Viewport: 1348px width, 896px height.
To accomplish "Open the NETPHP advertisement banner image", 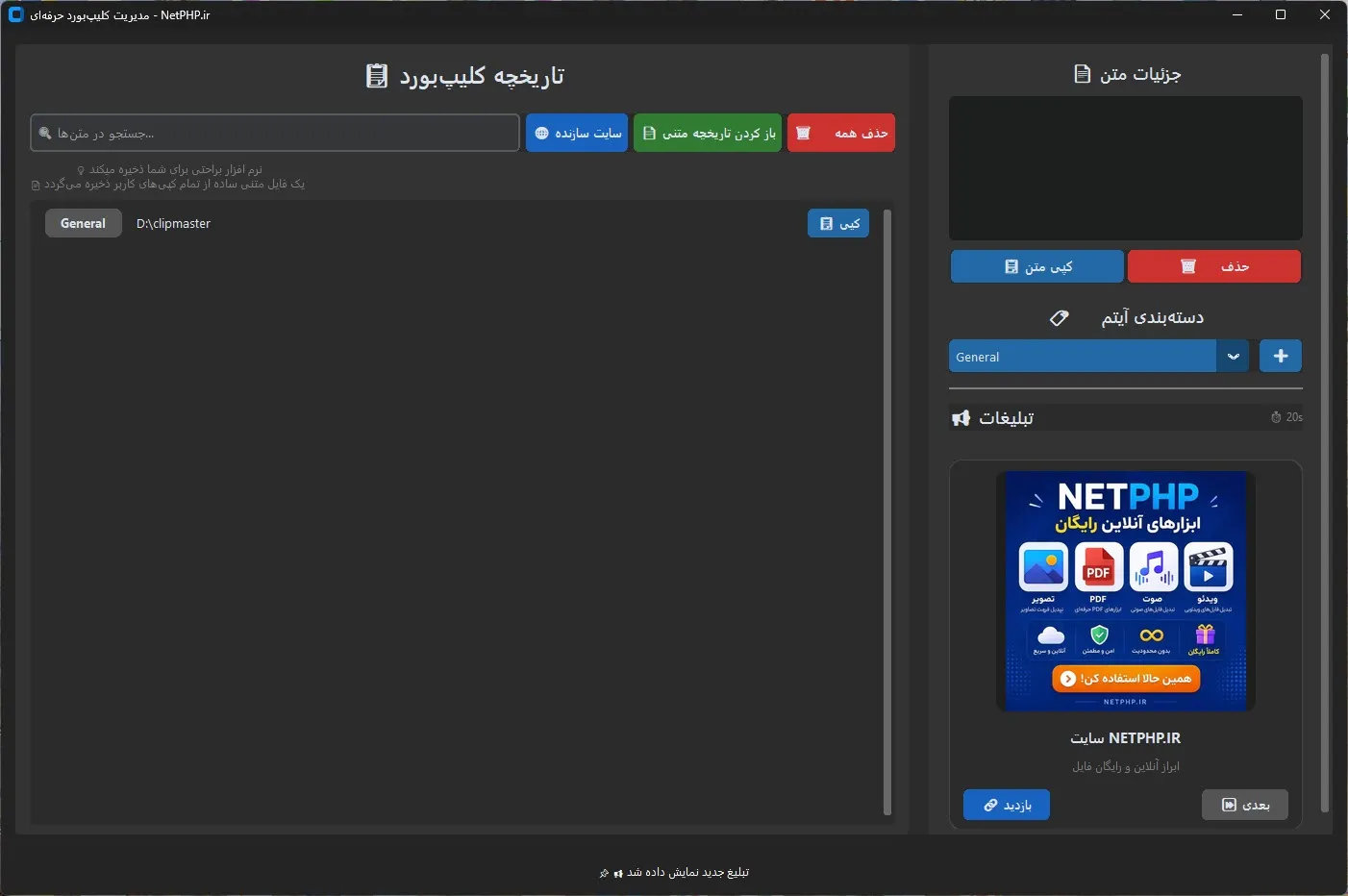I will 1126,591.
